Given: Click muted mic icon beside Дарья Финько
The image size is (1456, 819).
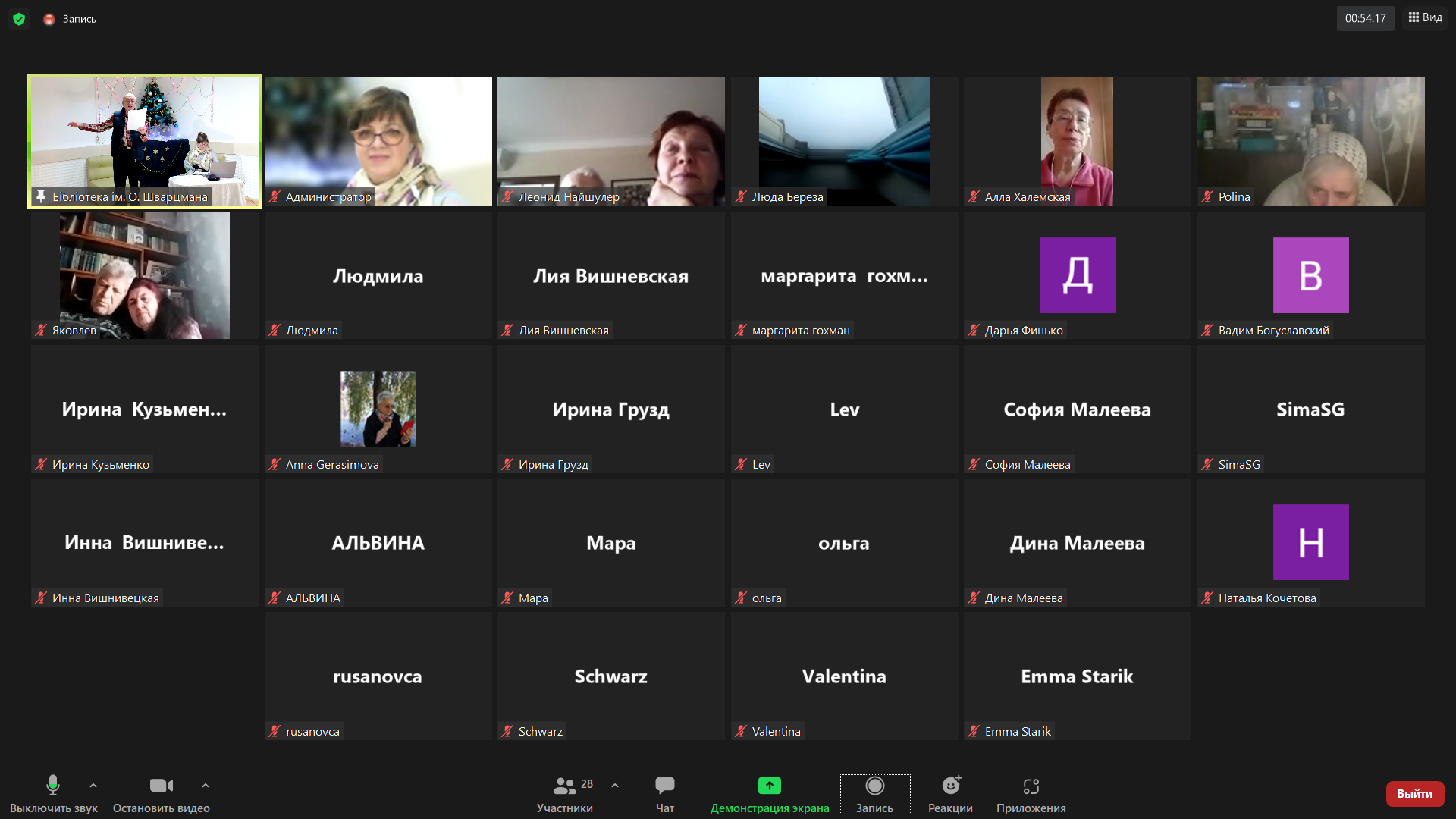Looking at the screenshot, I should (974, 330).
